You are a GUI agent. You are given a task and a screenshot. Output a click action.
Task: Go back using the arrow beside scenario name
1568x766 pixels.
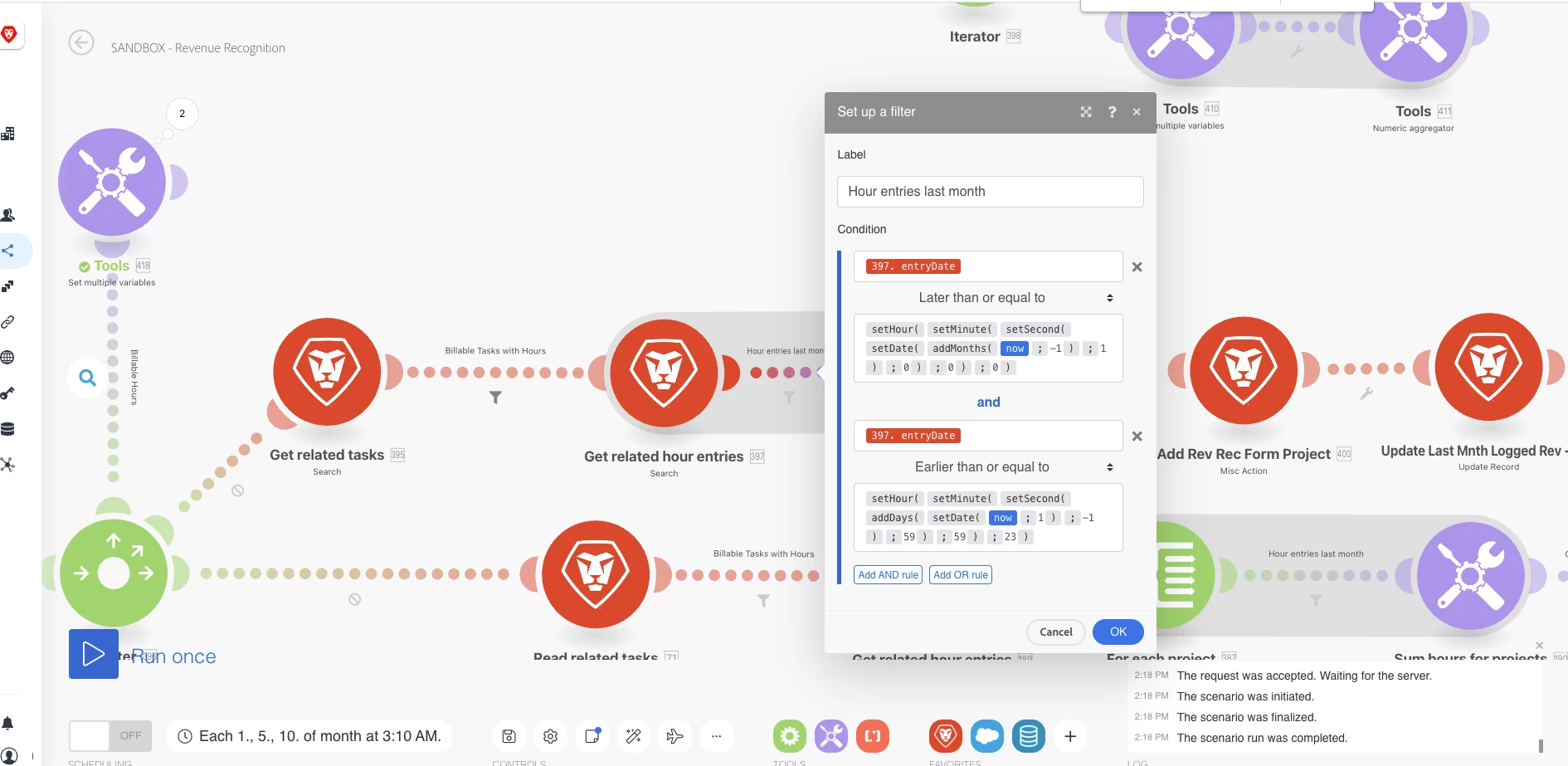[x=81, y=42]
